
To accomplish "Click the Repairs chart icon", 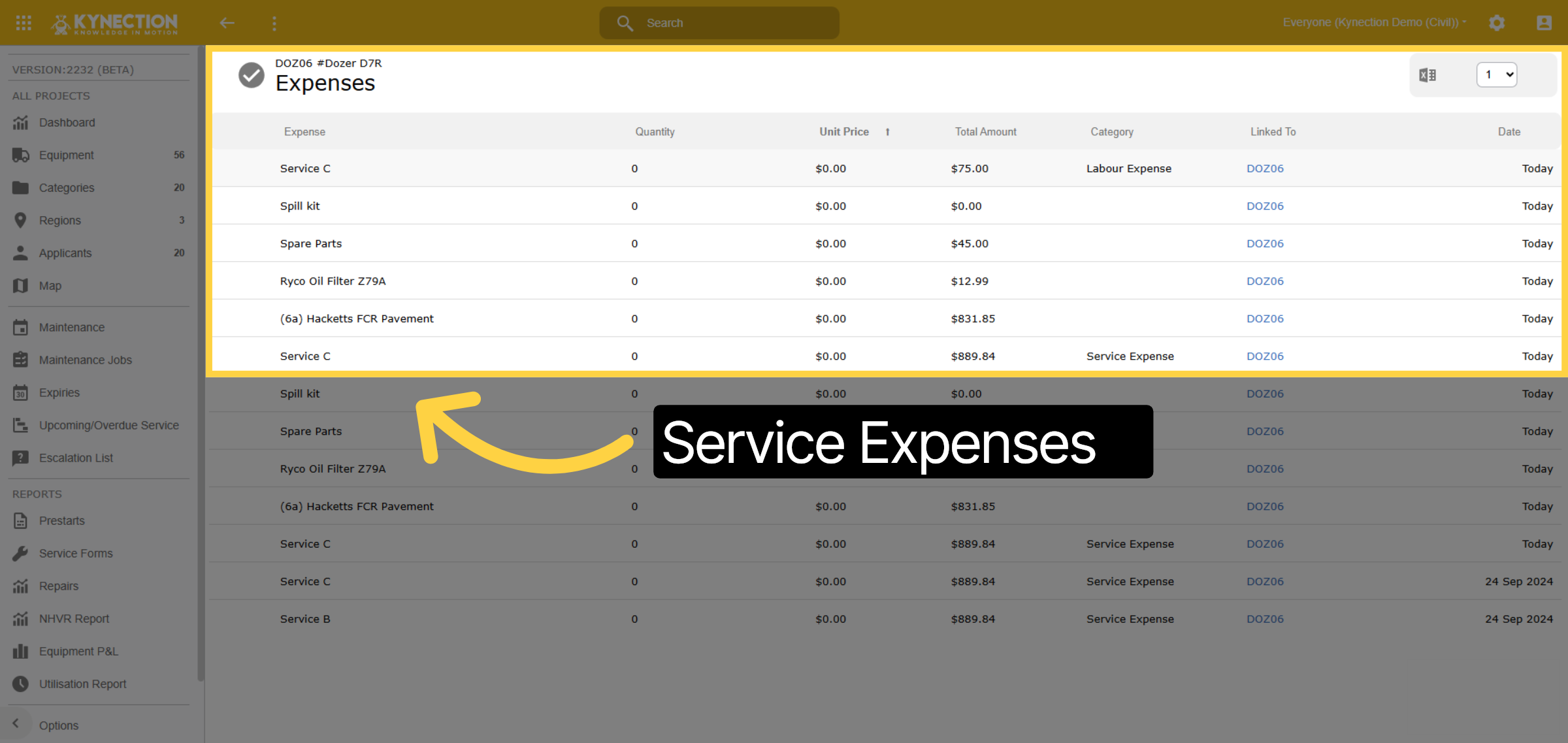I will [21, 586].
